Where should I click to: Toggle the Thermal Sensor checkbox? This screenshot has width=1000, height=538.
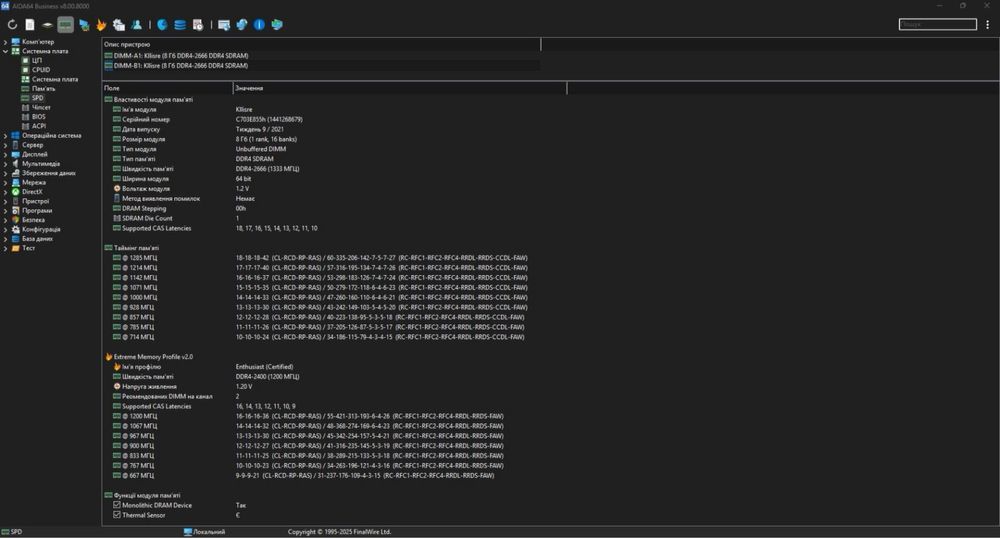coord(117,515)
